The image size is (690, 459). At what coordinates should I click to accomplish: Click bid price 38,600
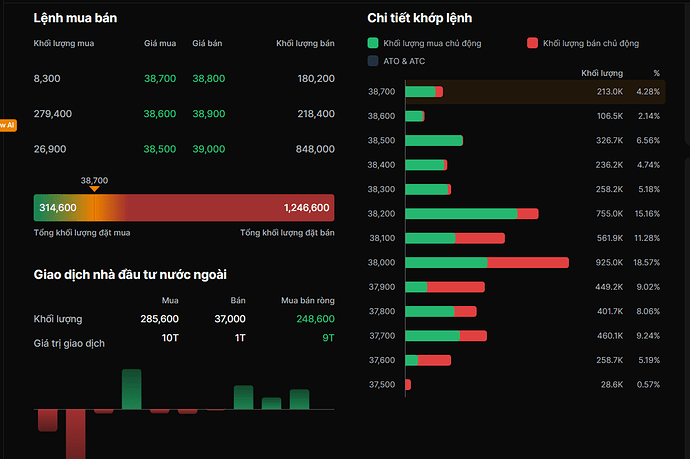click(x=160, y=114)
